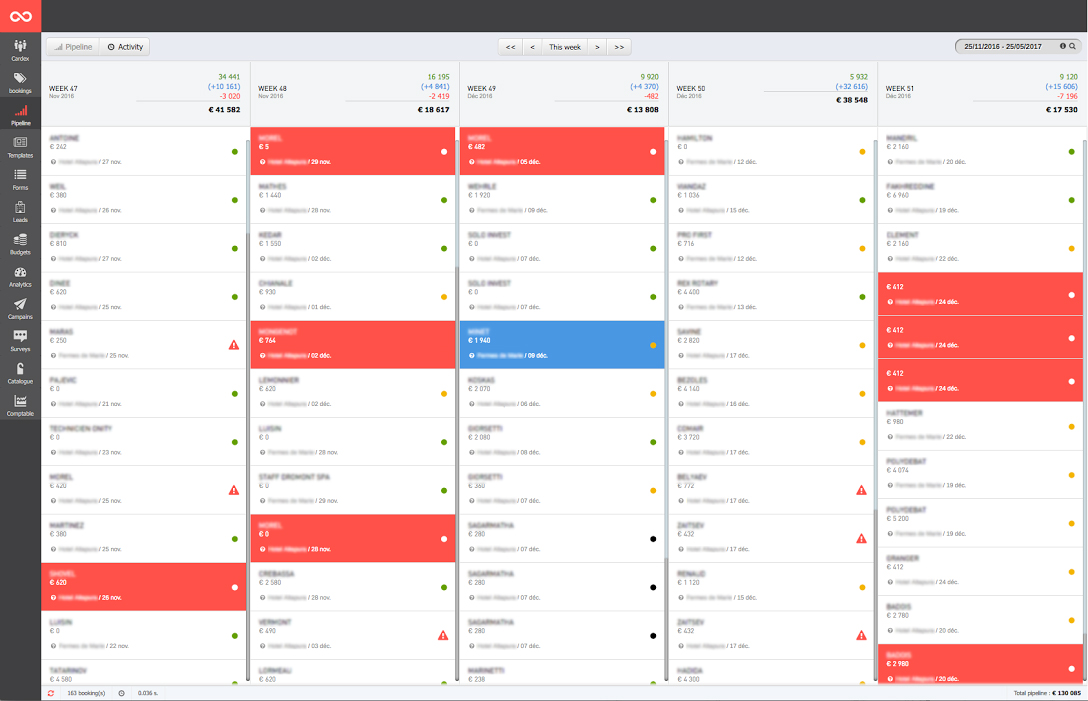Click the search icon in date range field
1088x701 pixels.
pyautogui.click(x=1072, y=47)
